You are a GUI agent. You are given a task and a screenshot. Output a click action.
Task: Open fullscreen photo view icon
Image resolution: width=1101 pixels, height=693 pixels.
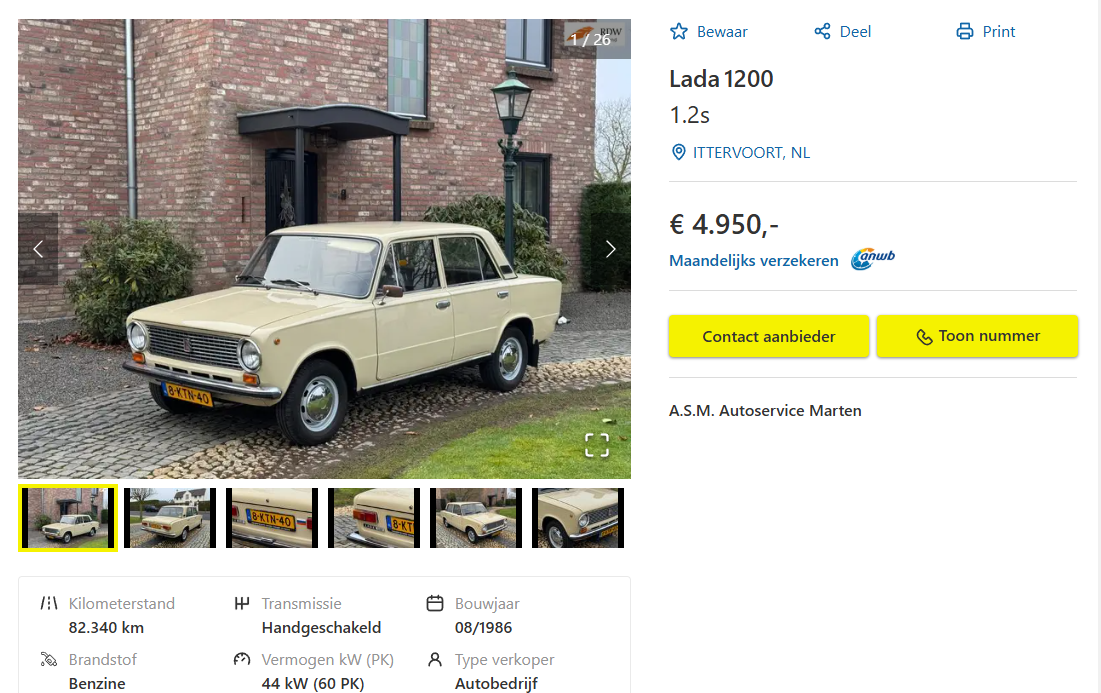click(597, 445)
